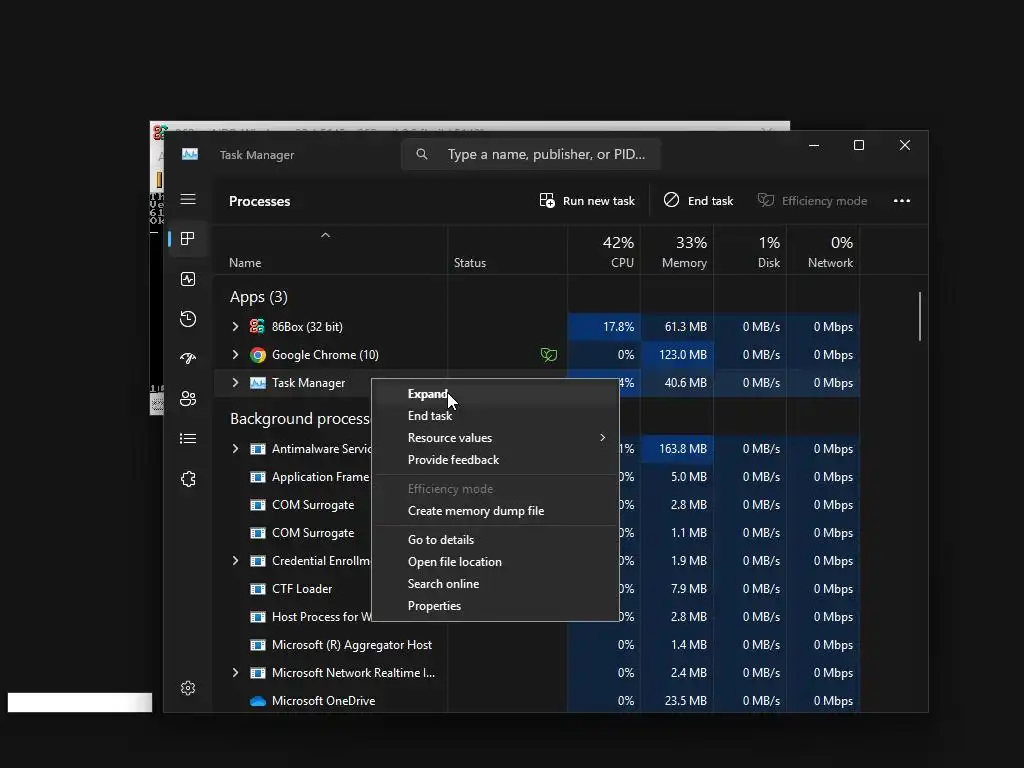1024x768 pixels.
Task: Open Properties from the context menu
Action: (x=495, y=606)
